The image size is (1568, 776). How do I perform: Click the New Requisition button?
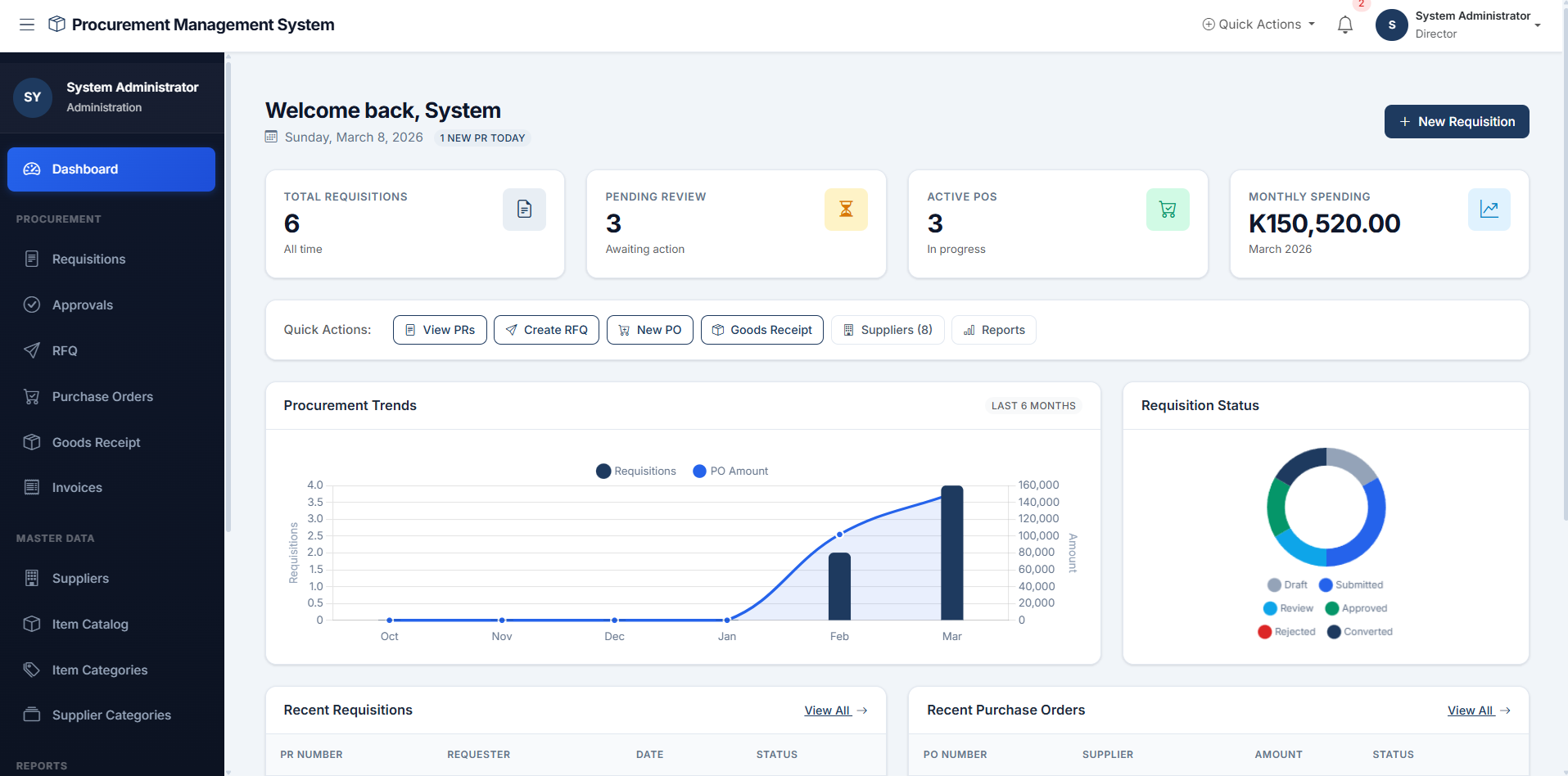[1456, 121]
